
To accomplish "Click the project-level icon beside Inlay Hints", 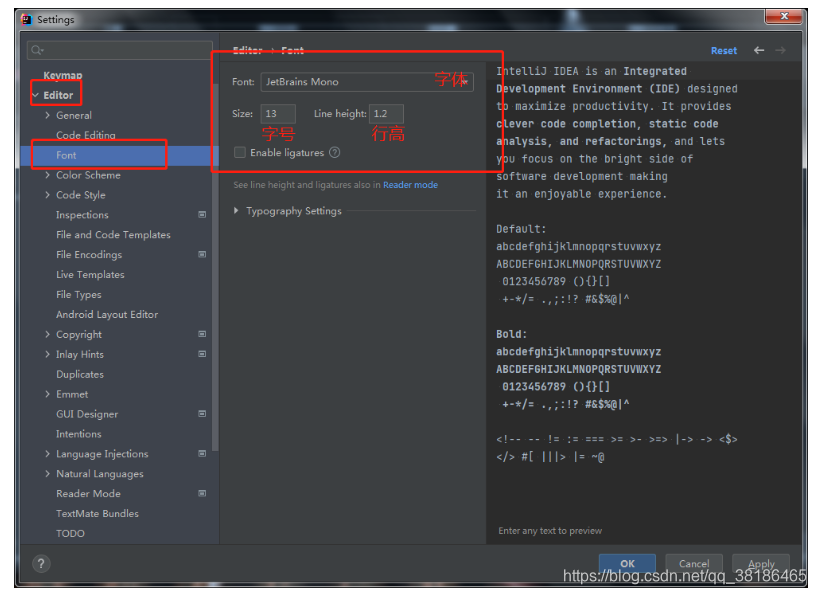I will pyautogui.click(x=202, y=354).
